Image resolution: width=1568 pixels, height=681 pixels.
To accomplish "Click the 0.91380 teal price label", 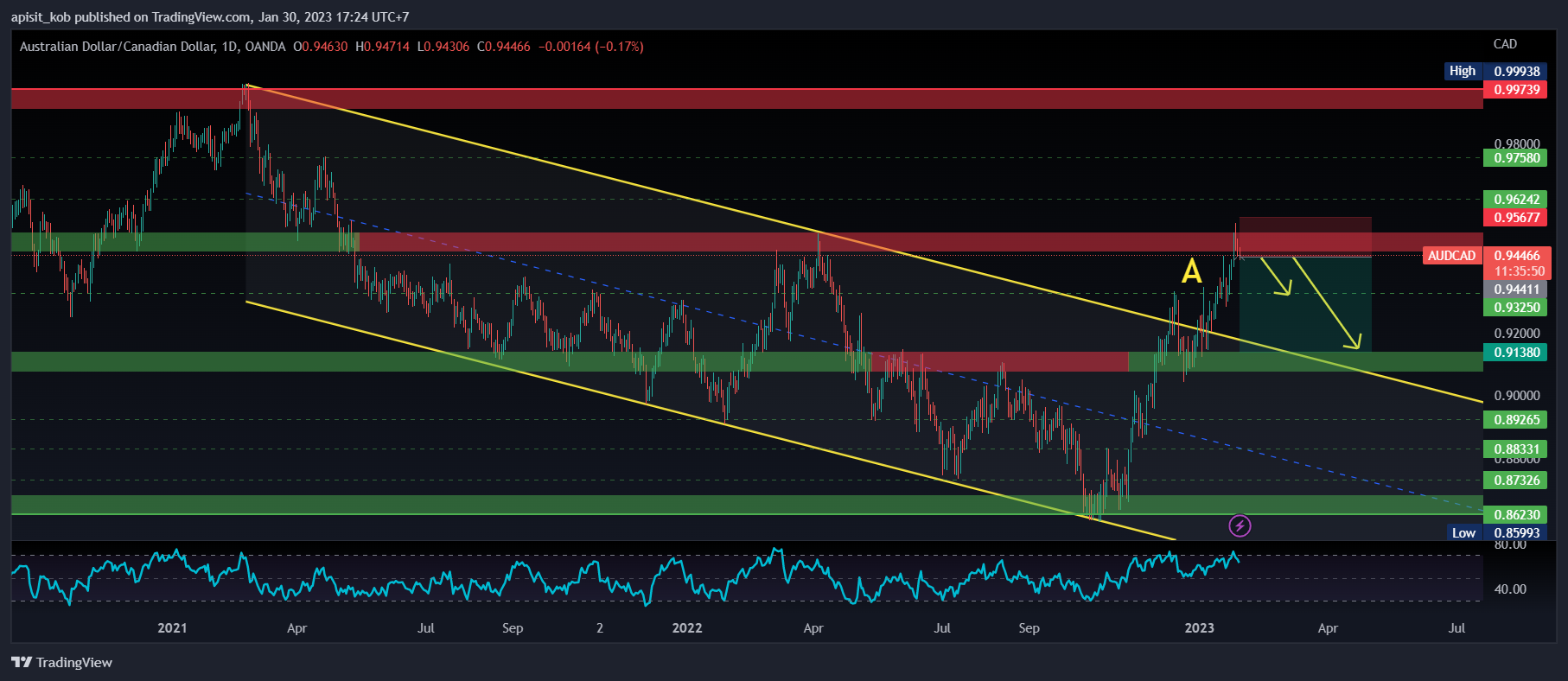I will pos(1517,353).
